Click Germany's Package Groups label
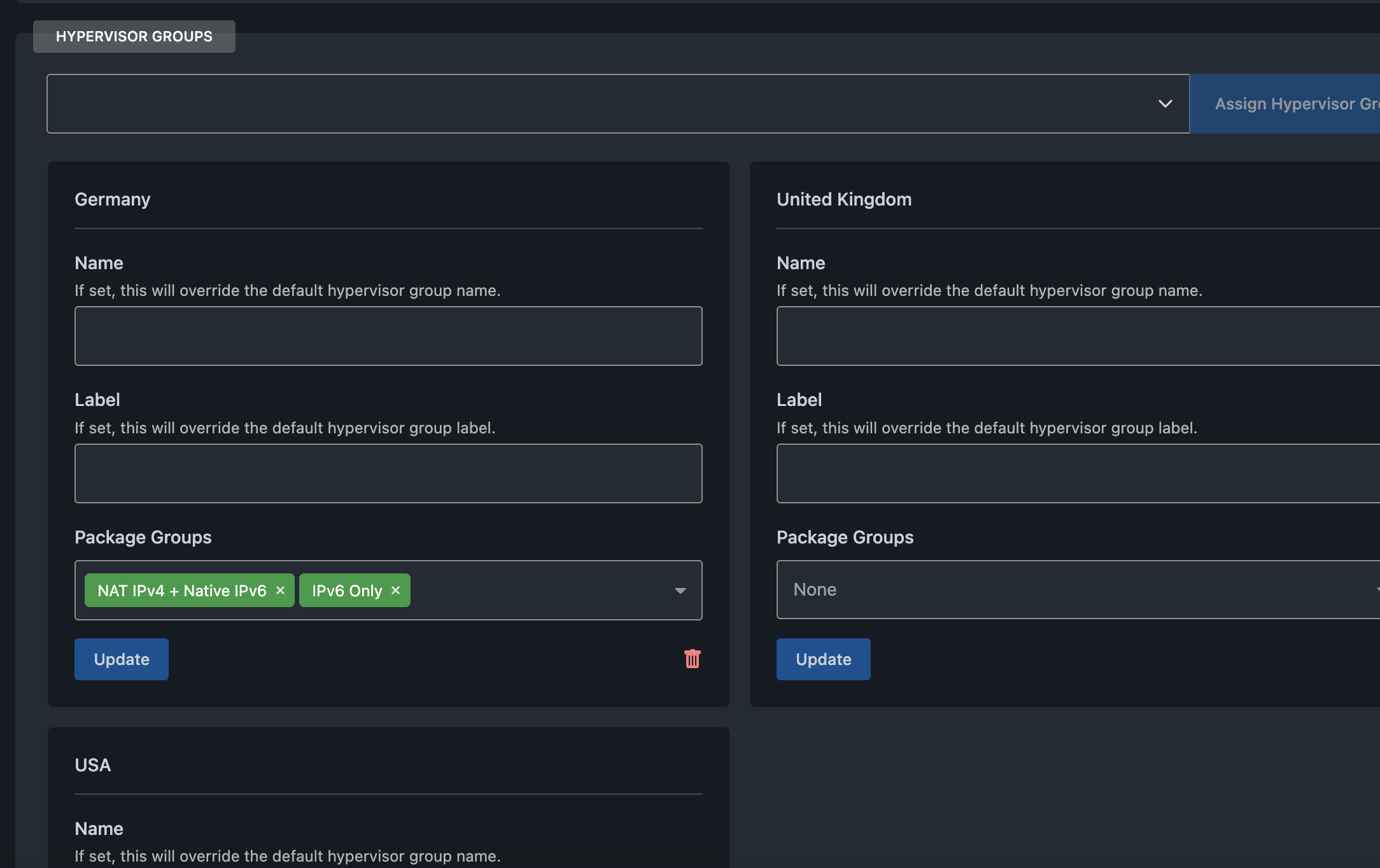1380x868 pixels. tap(143, 537)
